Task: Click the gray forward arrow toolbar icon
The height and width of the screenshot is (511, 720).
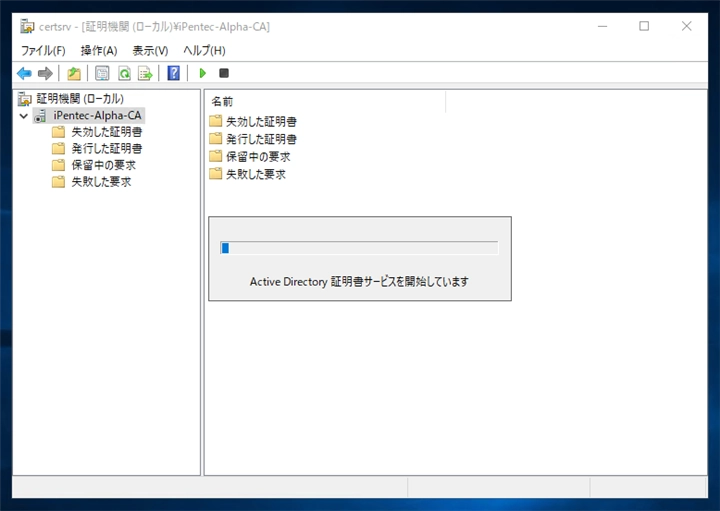Action: [45, 73]
